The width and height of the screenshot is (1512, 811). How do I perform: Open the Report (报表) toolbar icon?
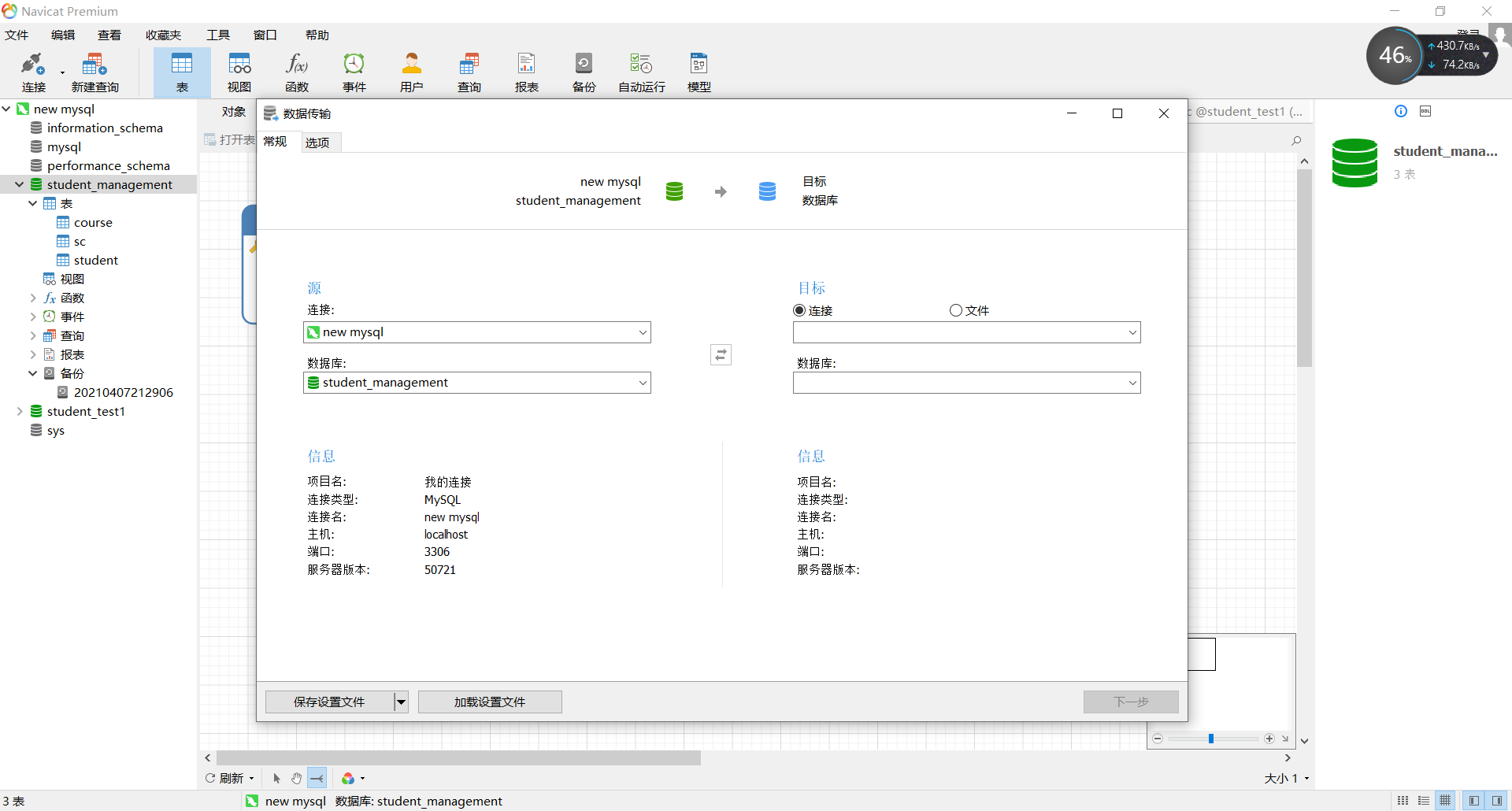coord(527,72)
